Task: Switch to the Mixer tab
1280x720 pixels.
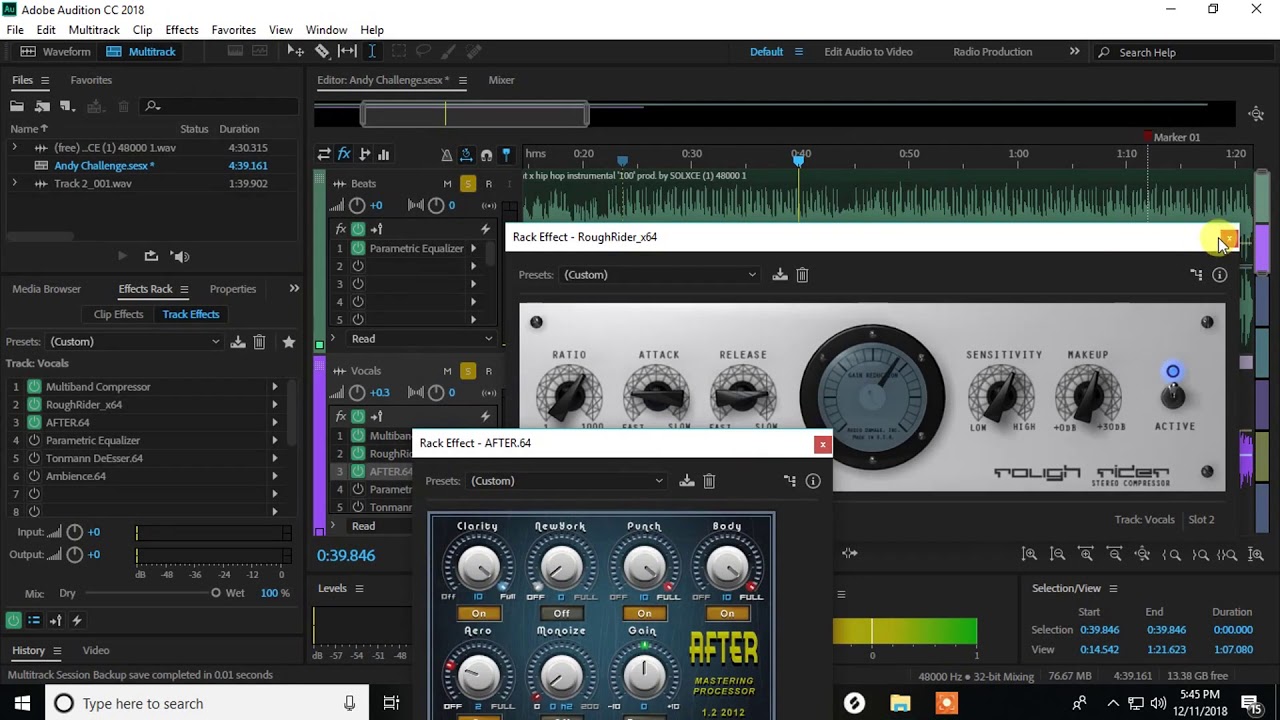Action: (501, 80)
